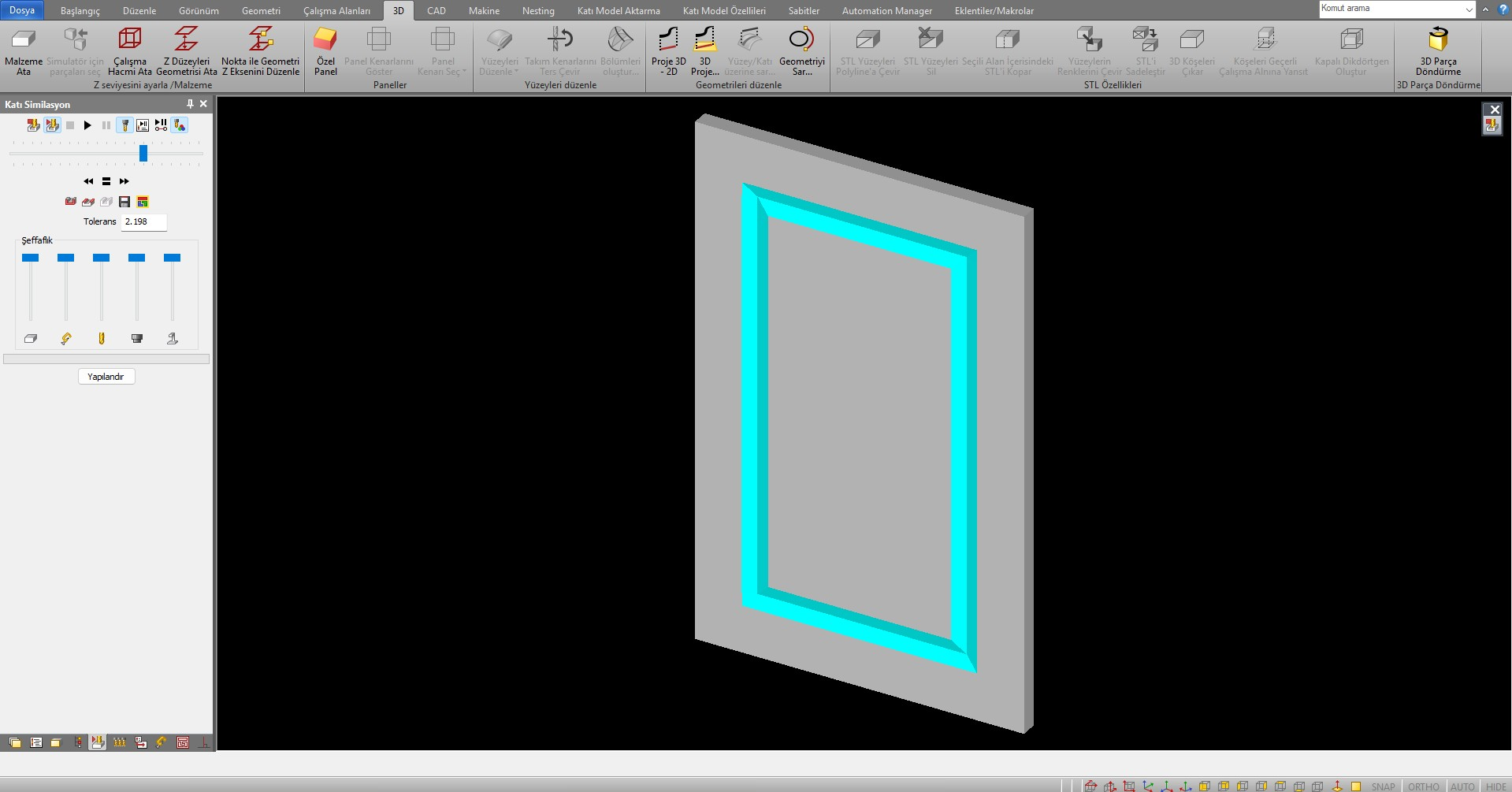Expand the Komut arama dropdown

tap(1469, 9)
